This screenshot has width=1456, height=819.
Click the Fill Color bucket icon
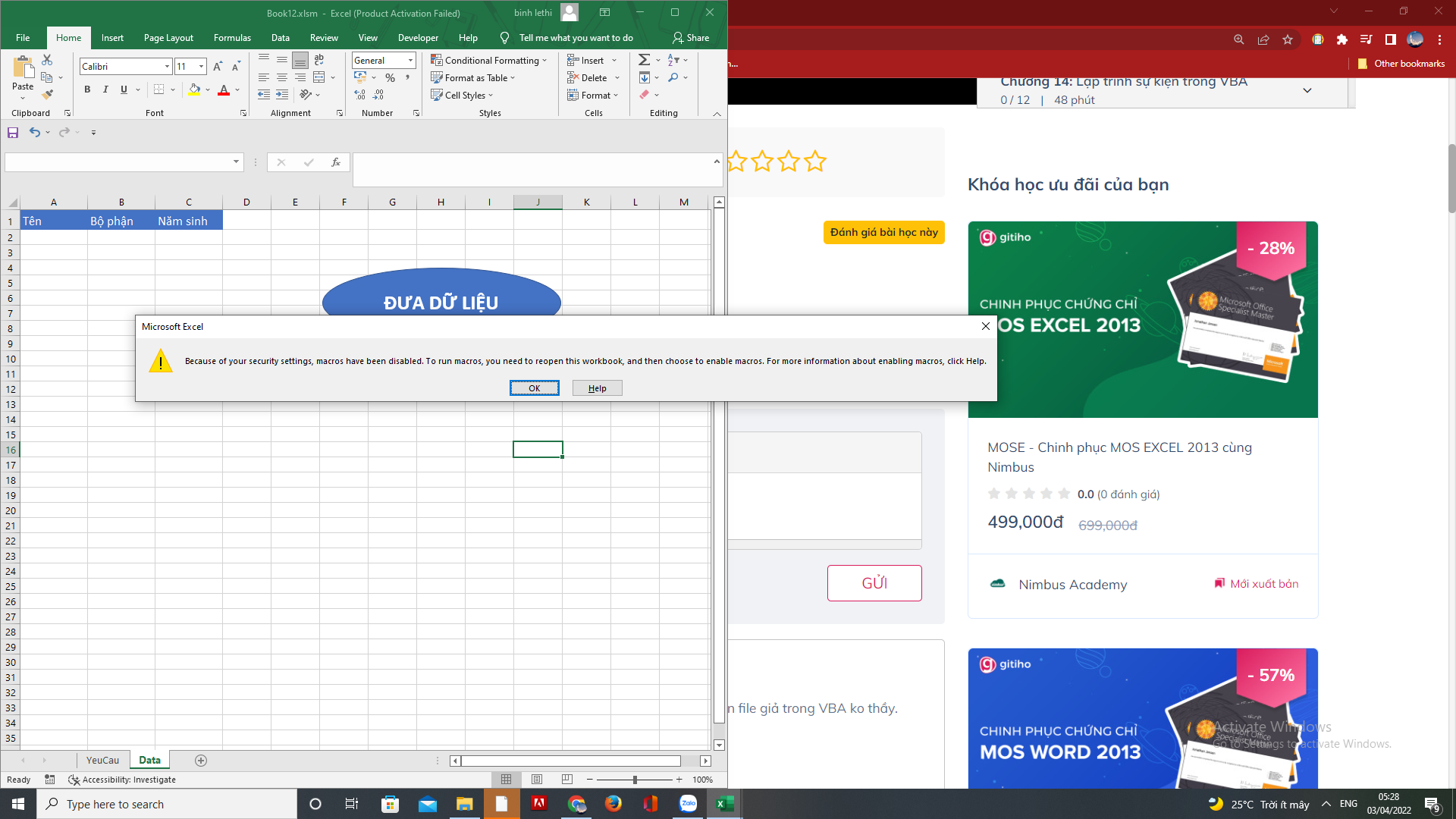pos(194,89)
